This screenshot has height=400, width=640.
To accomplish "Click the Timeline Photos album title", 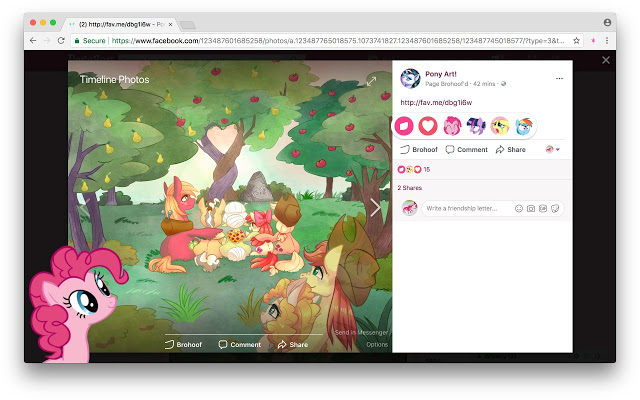I will coord(114,80).
